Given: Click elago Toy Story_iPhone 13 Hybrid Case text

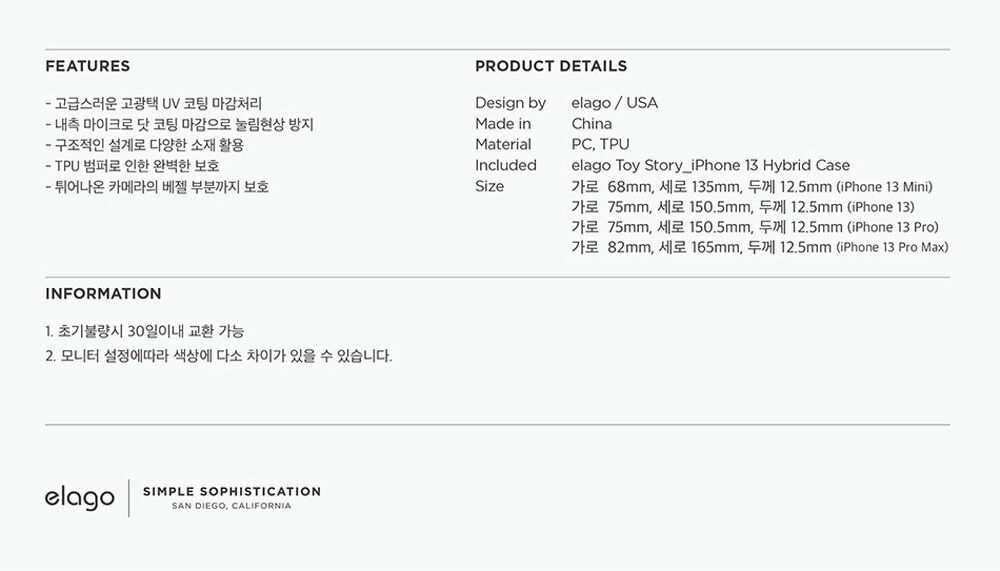Looking at the screenshot, I should (710, 165).
